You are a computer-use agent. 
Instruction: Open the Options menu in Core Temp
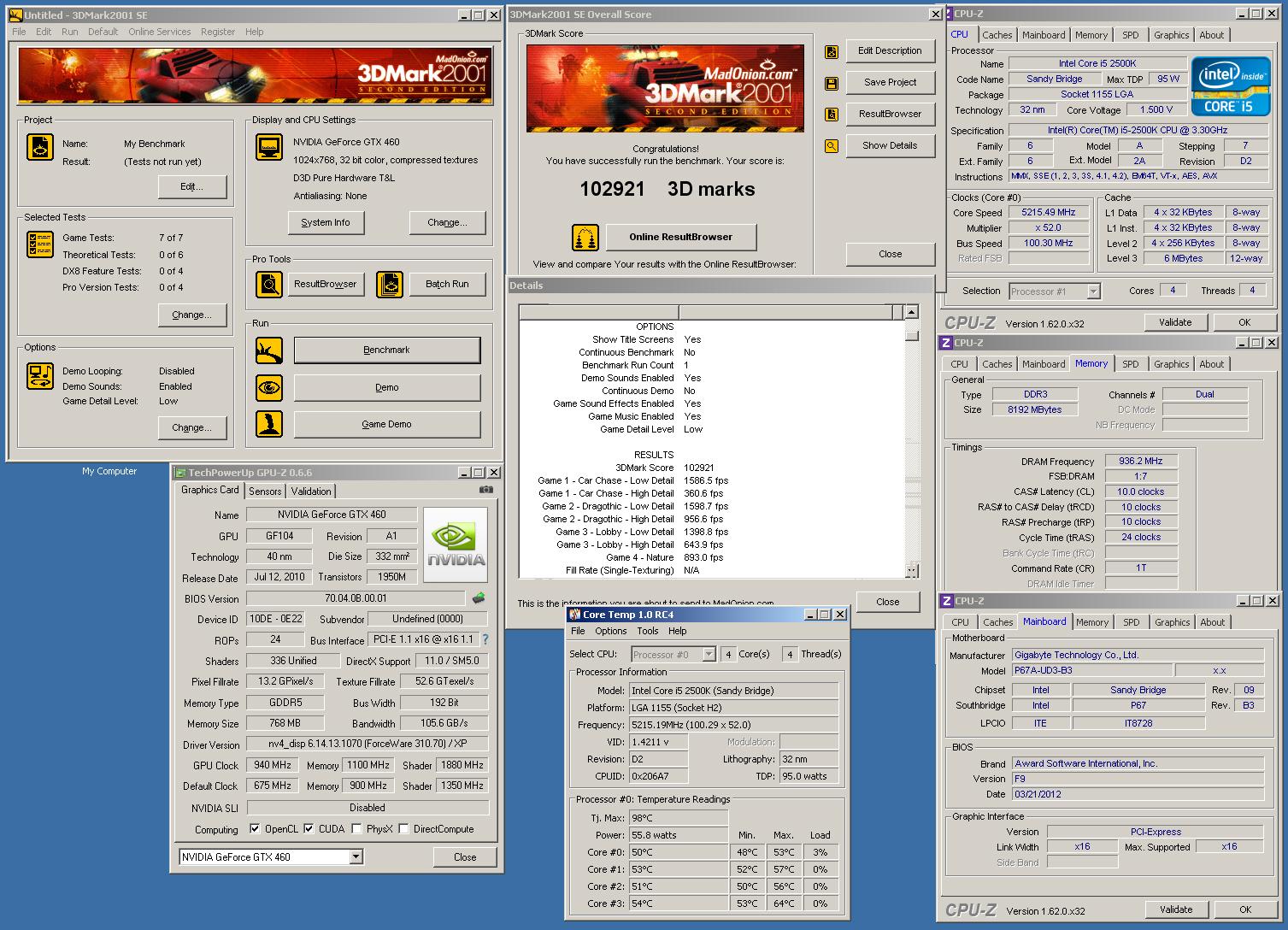click(611, 631)
